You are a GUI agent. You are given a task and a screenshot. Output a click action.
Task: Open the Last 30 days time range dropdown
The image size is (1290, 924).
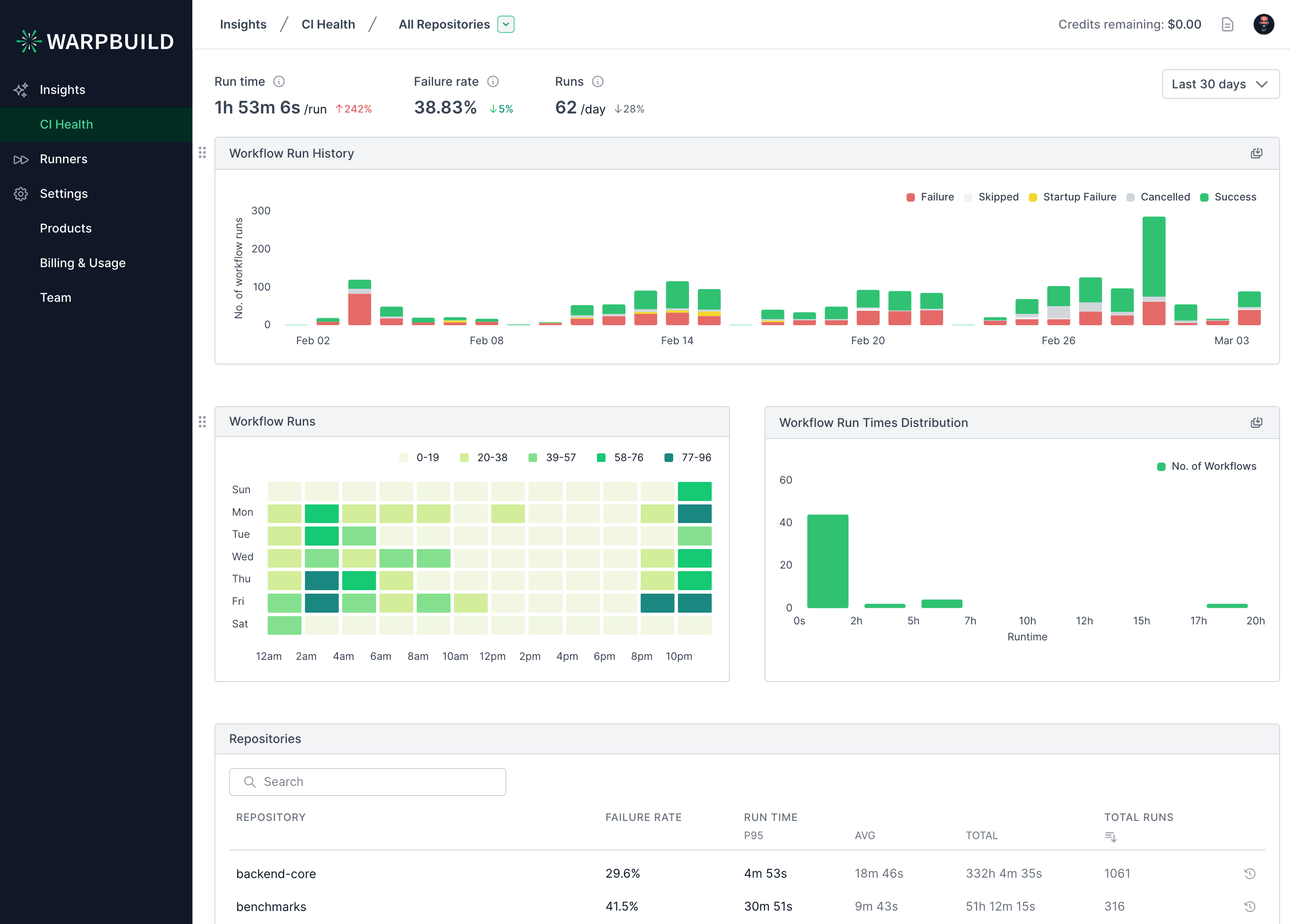tap(1221, 84)
